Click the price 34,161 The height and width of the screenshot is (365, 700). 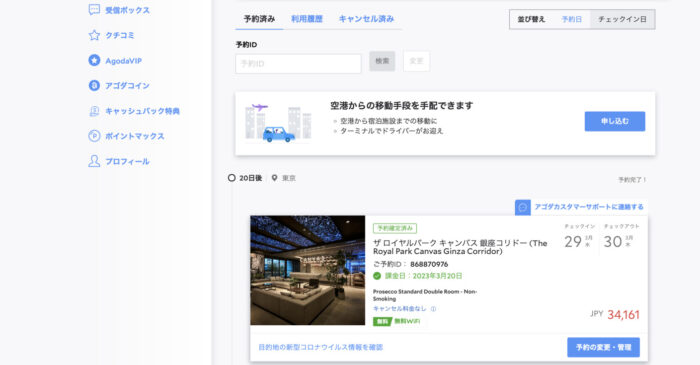pos(623,315)
